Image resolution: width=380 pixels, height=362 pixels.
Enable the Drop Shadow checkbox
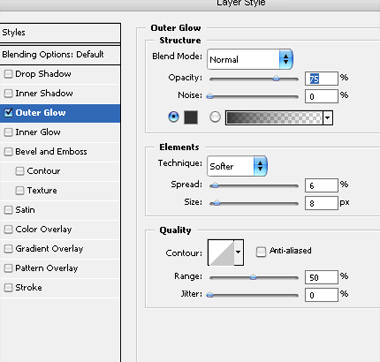point(8,74)
